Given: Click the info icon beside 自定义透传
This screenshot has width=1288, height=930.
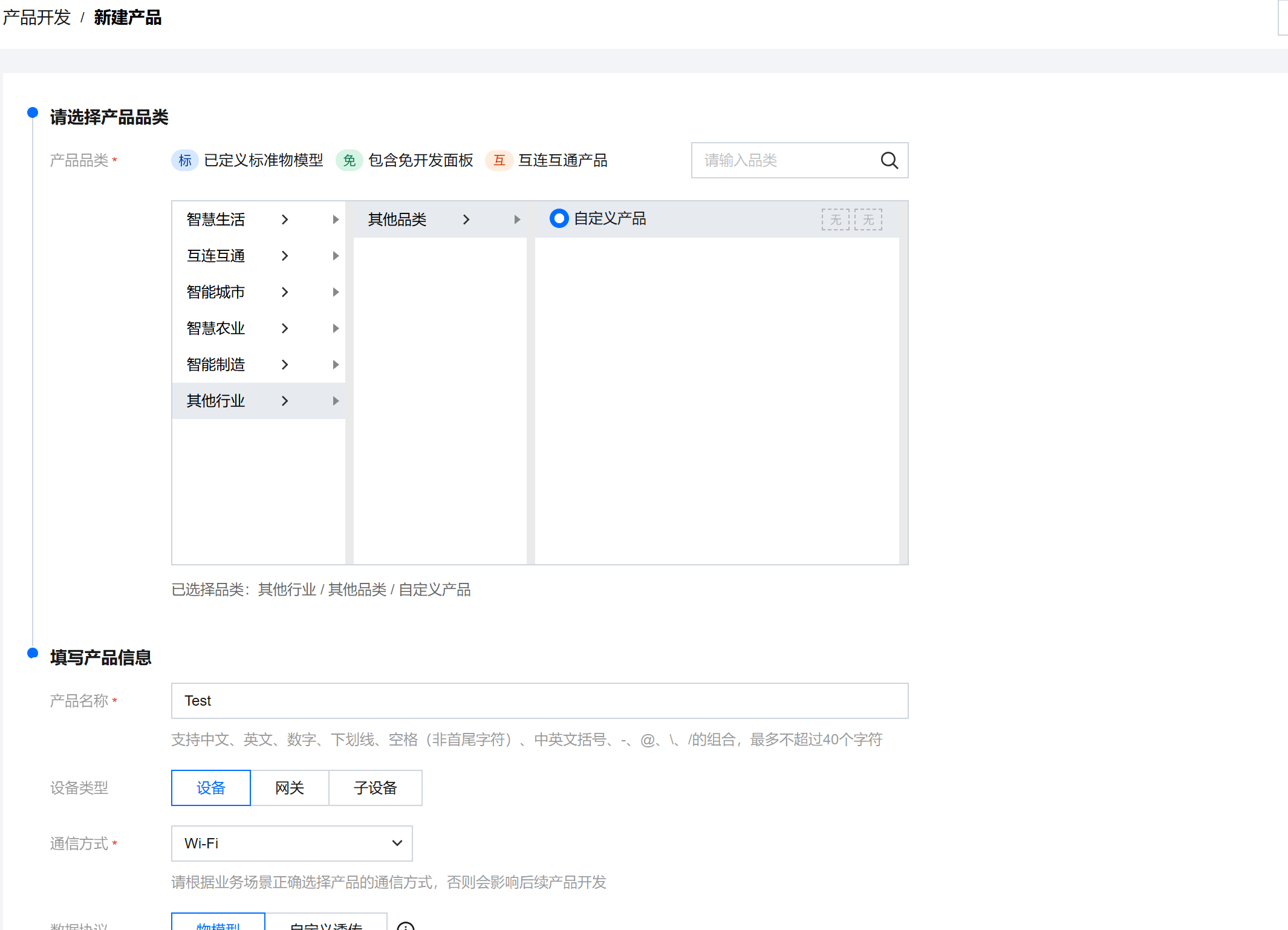Looking at the screenshot, I should pos(406,925).
